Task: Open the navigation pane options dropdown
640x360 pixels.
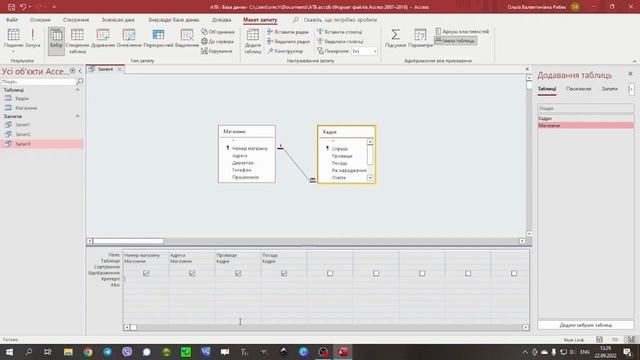Action: point(72,71)
